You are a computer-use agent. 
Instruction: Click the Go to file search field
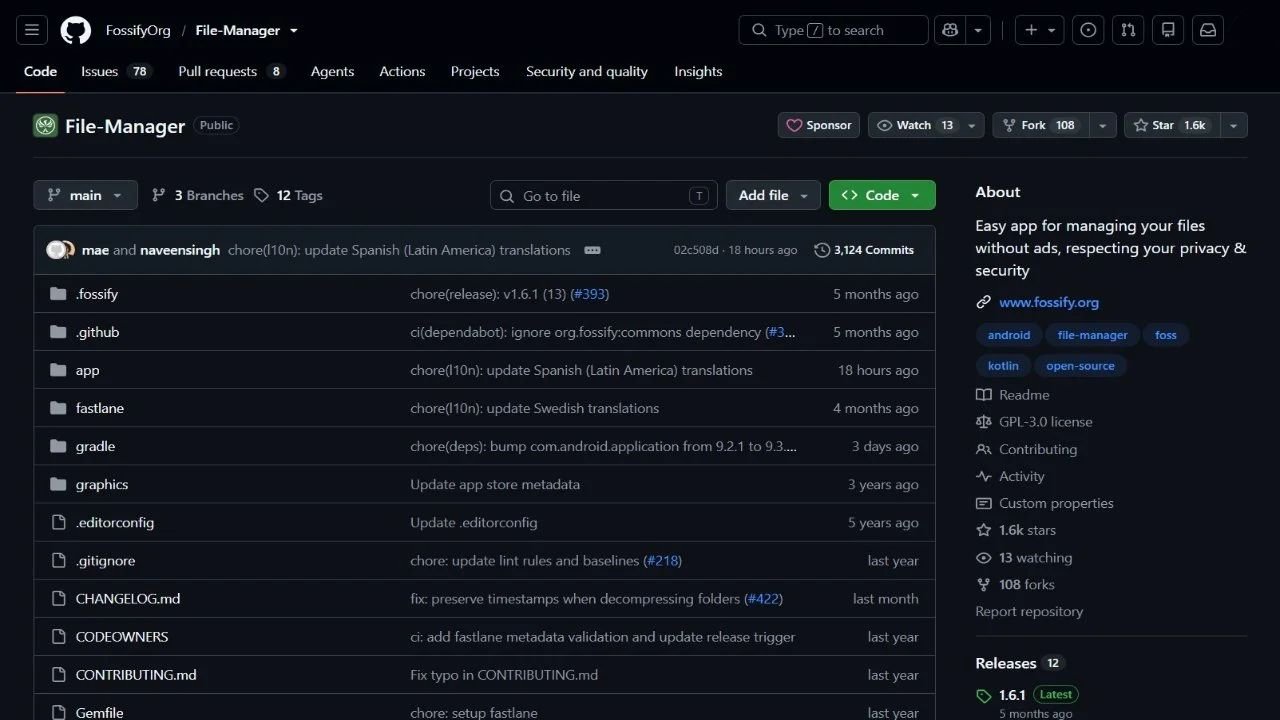[x=604, y=195]
